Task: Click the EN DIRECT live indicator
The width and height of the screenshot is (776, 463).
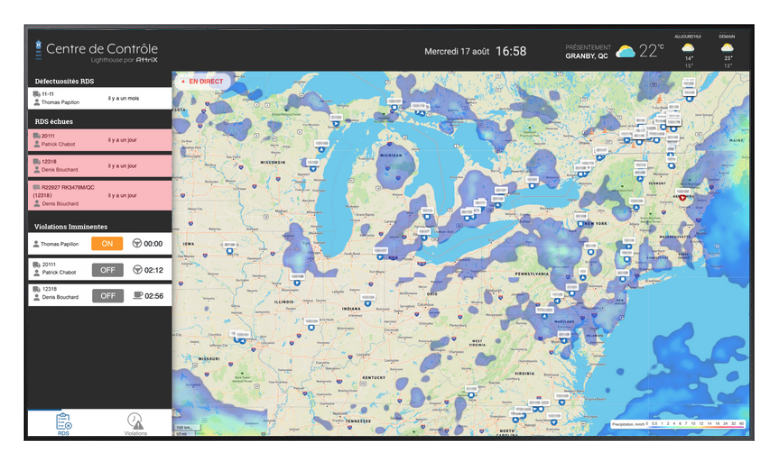Action: pos(203,81)
